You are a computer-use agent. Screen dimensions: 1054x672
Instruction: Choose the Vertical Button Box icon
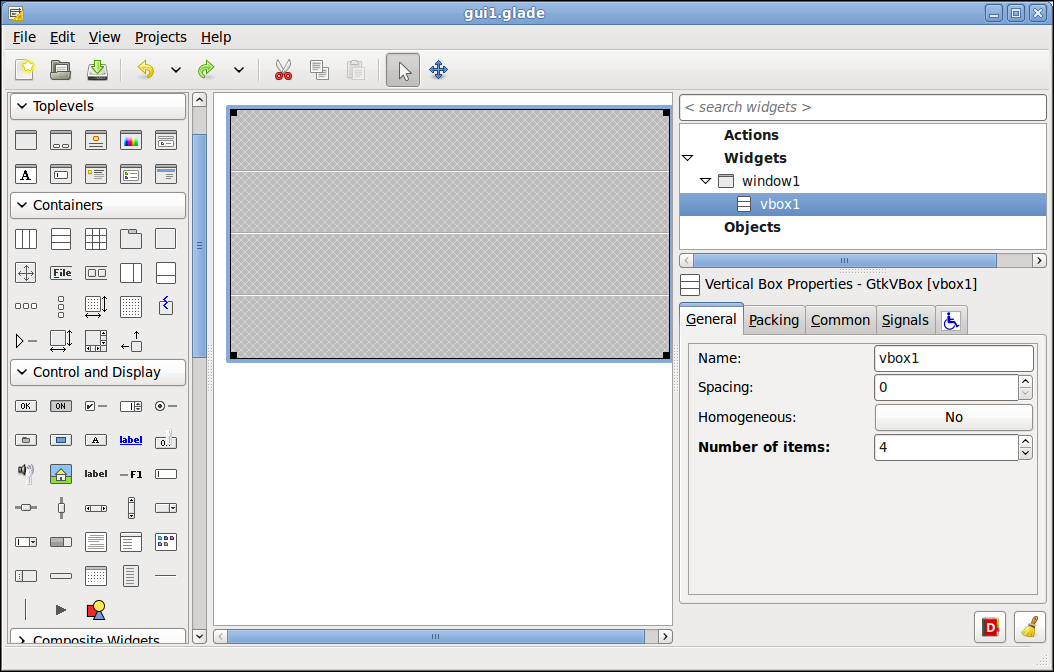61,306
